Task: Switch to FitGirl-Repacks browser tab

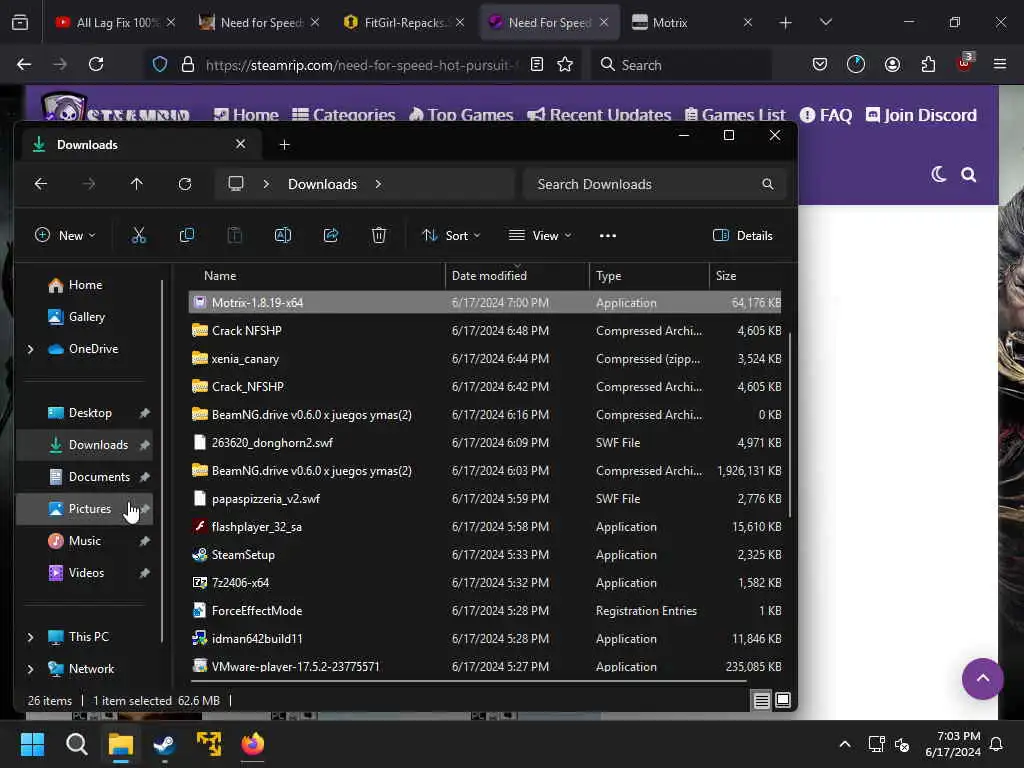Action: point(404,22)
